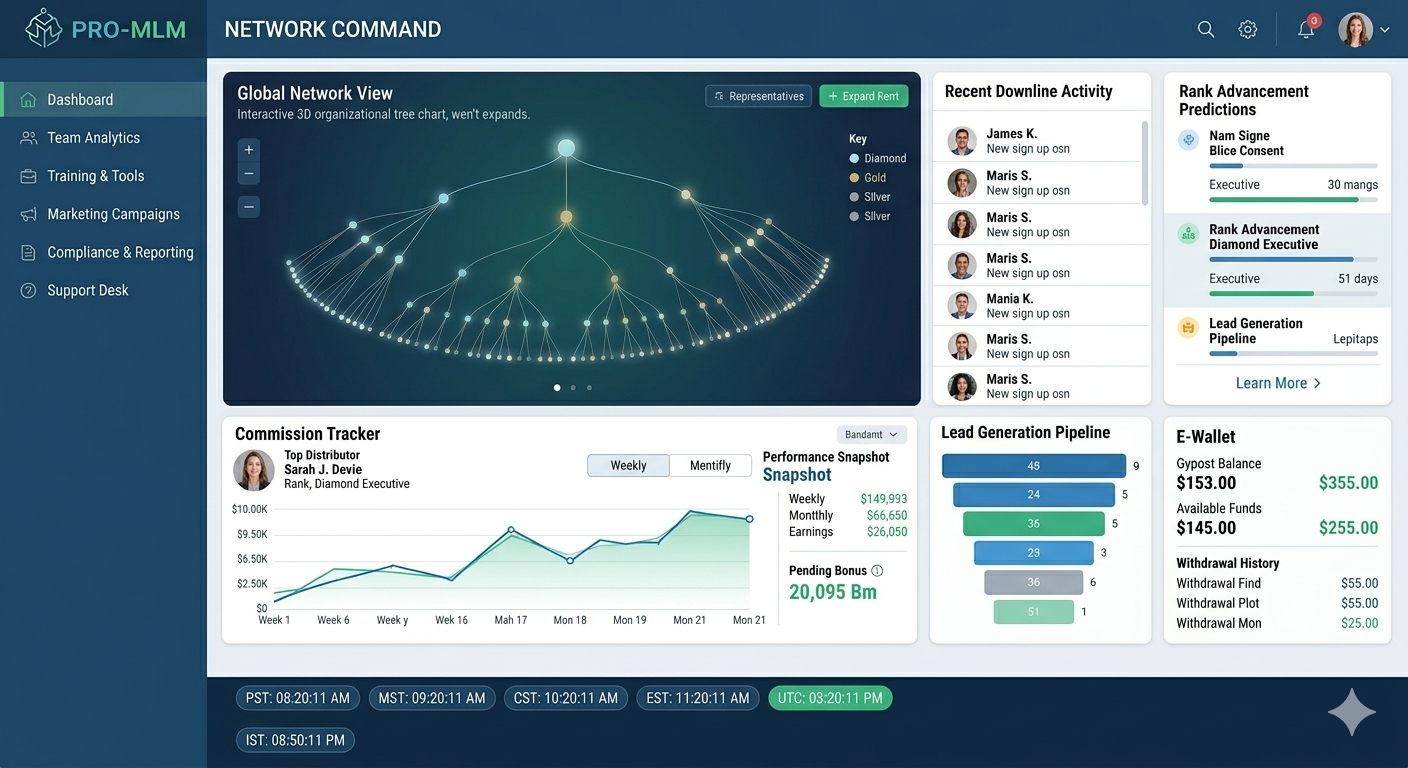Click the PRO-MLM logo icon
Viewport: 1408px width, 768px height.
44,28
